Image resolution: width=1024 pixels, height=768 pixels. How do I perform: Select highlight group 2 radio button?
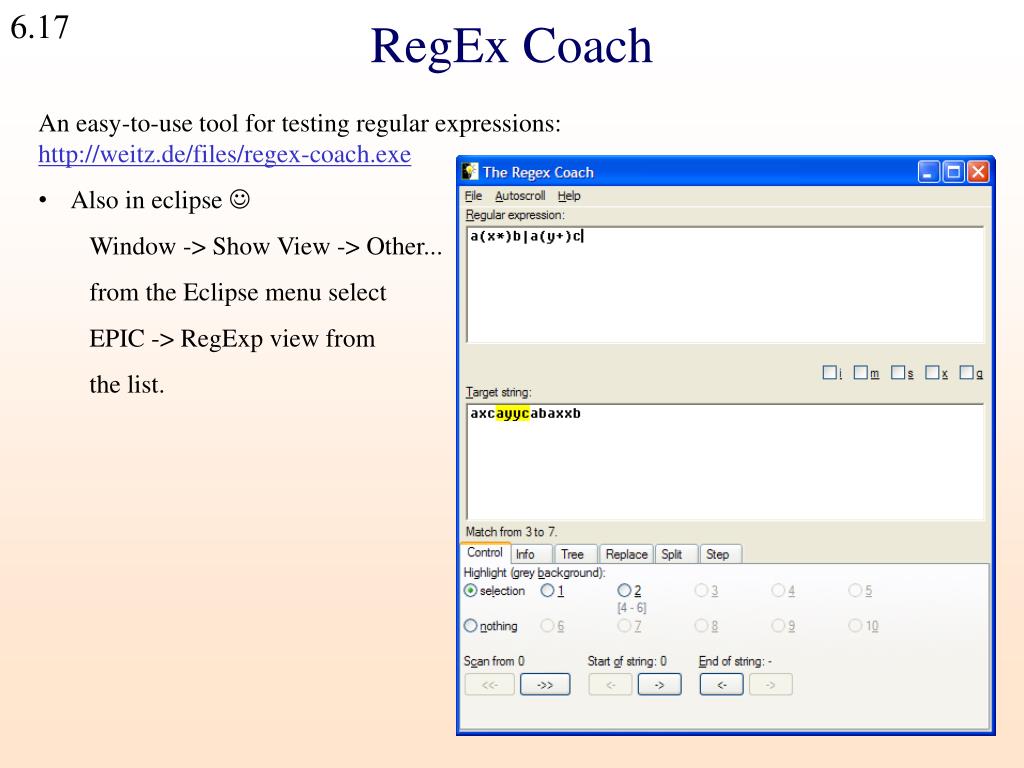(x=624, y=590)
